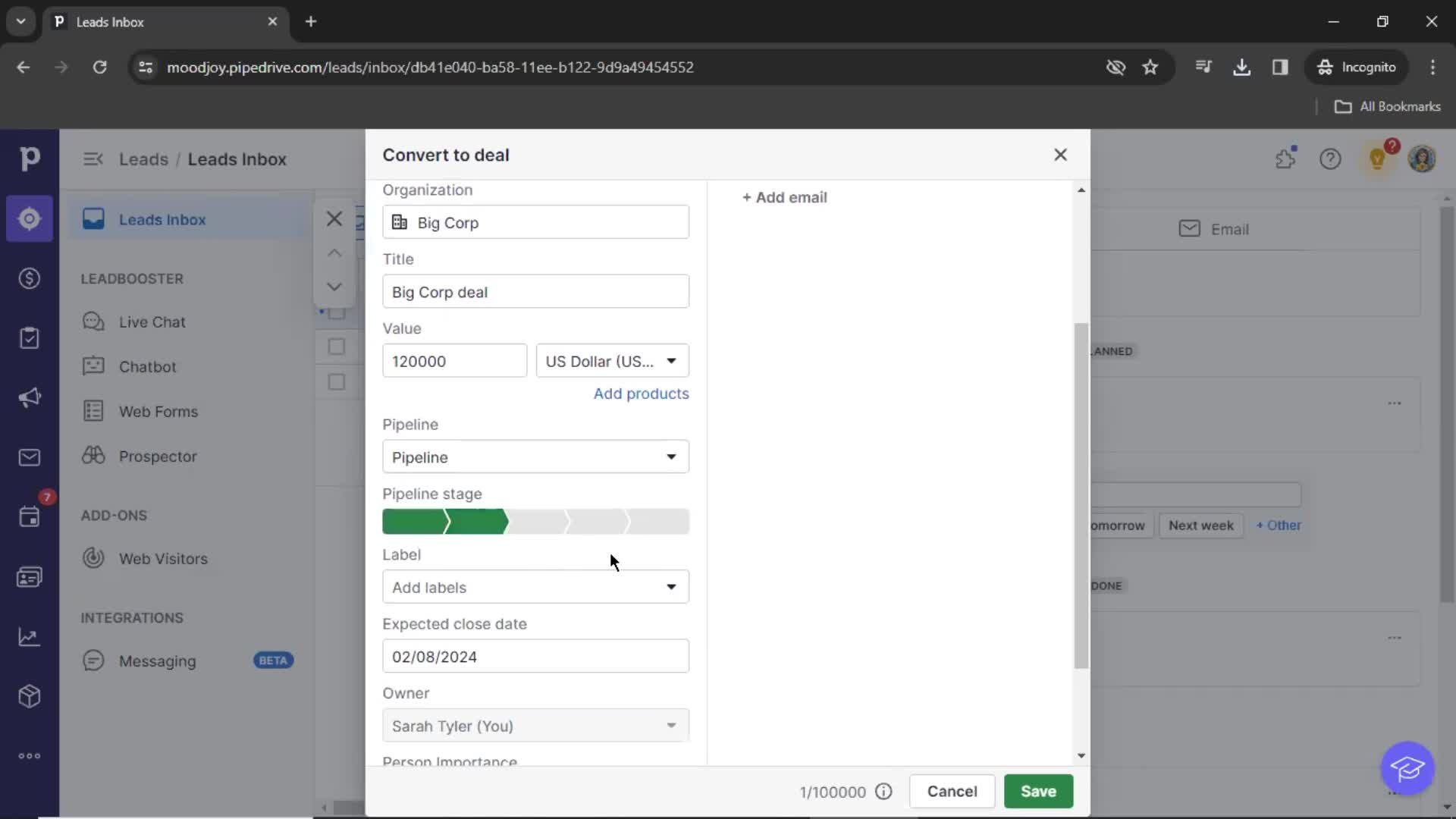Click the Expected close date input field

click(x=535, y=656)
